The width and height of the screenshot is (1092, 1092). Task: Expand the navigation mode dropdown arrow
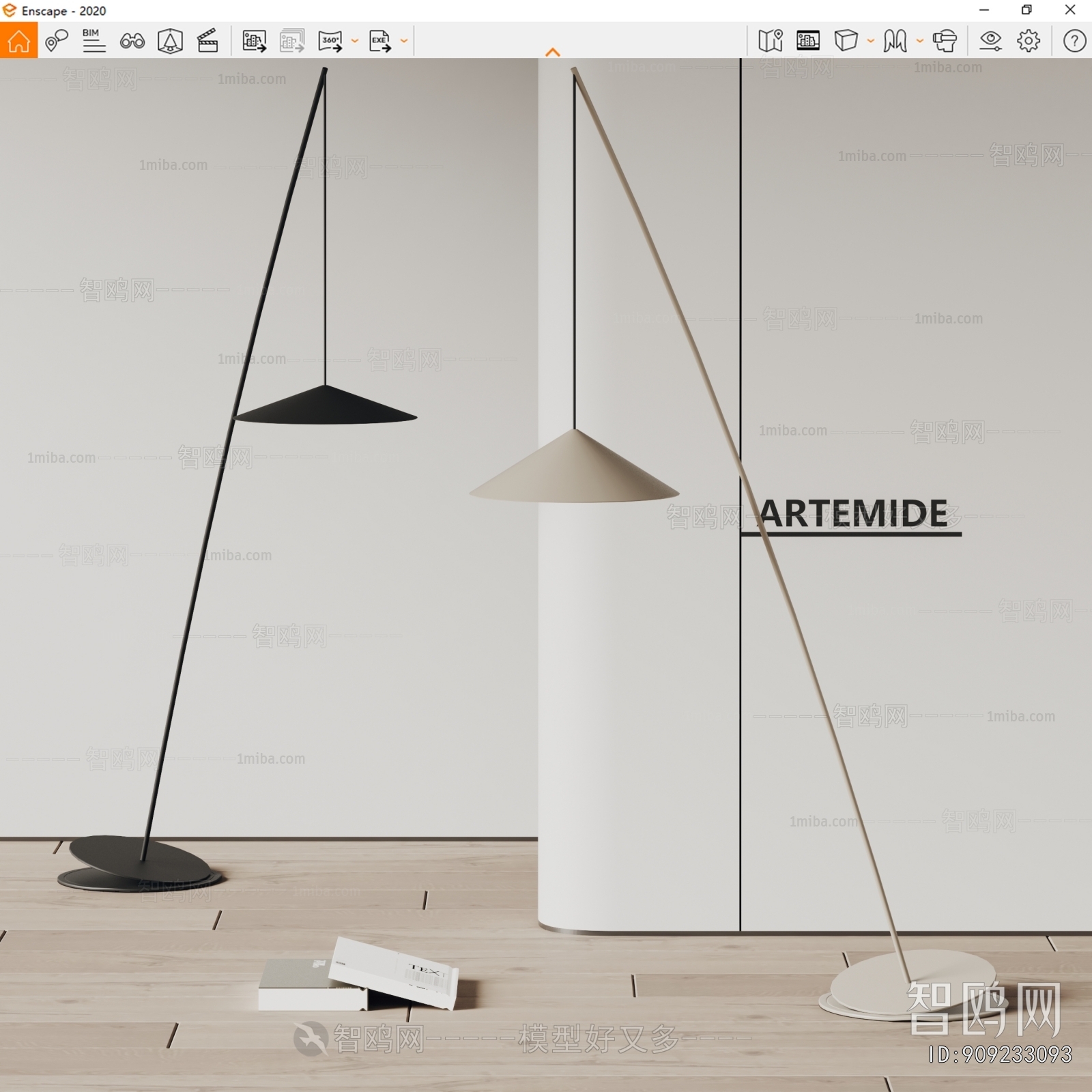coord(920,41)
